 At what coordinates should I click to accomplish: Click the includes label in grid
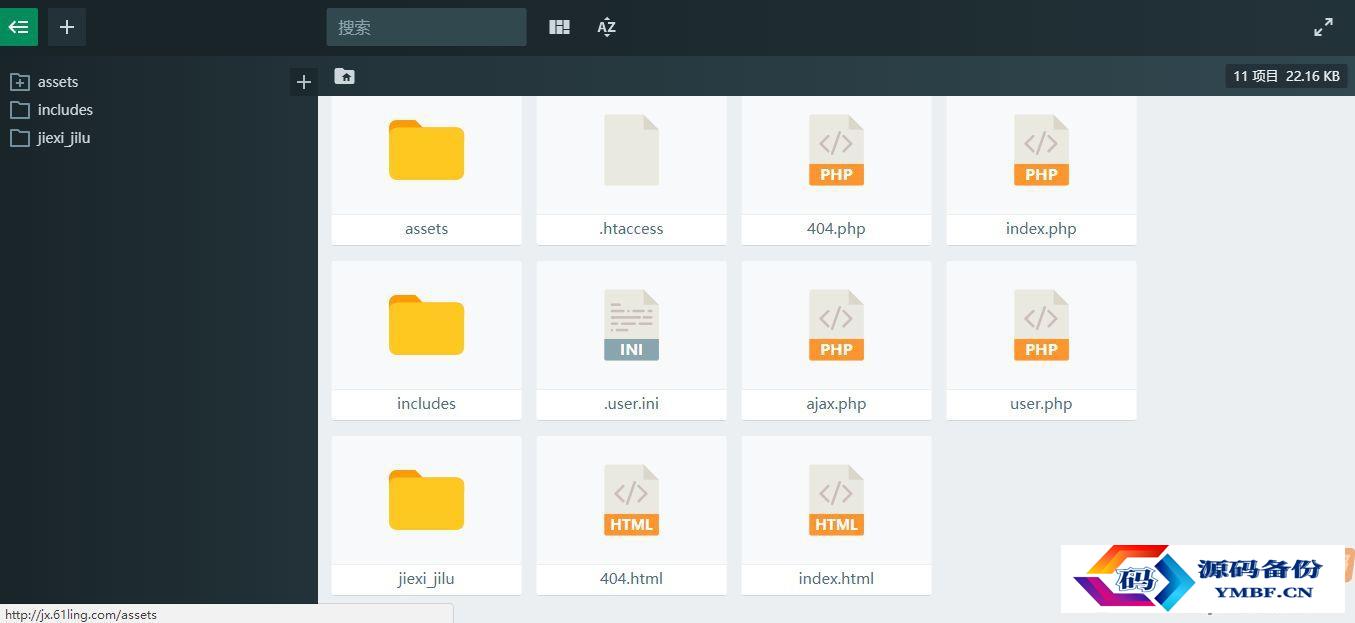[x=426, y=404]
